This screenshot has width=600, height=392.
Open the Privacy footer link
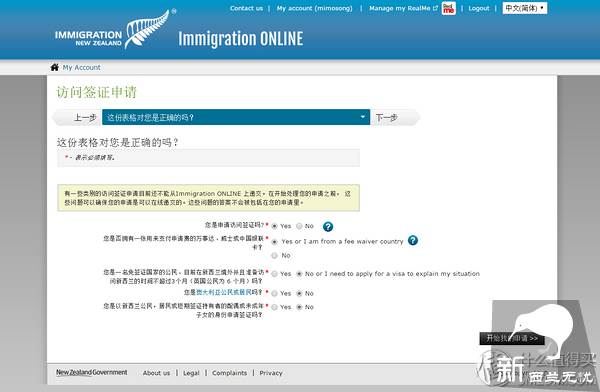271,373
